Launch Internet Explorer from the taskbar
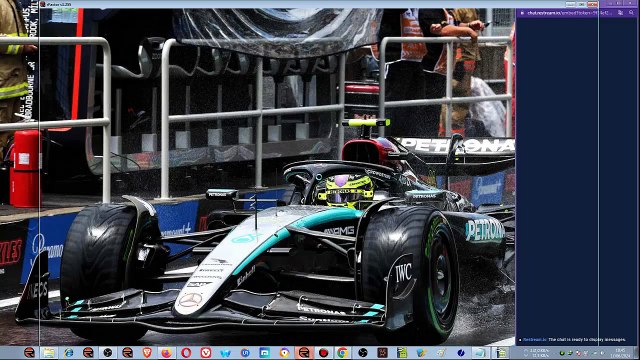Screen dimensions: 640x360 pos(68,353)
